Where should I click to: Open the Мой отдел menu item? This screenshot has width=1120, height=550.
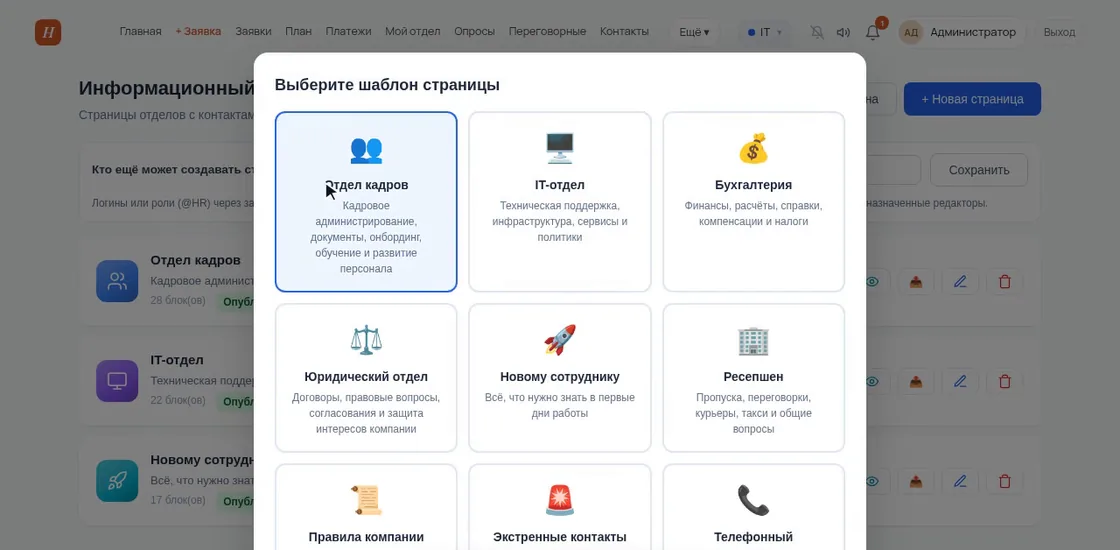pos(413,31)
